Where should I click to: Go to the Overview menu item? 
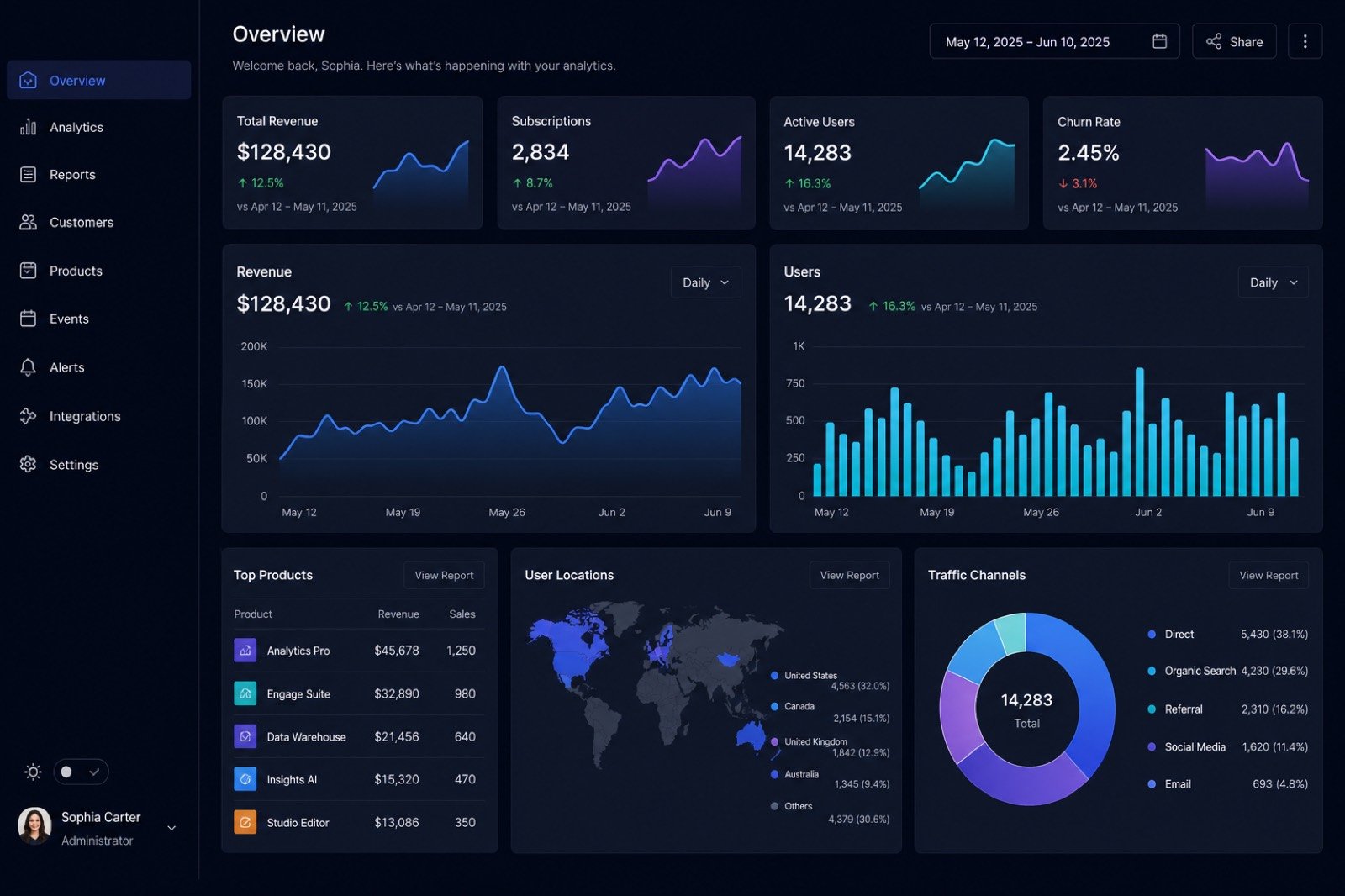click(98, 81)
